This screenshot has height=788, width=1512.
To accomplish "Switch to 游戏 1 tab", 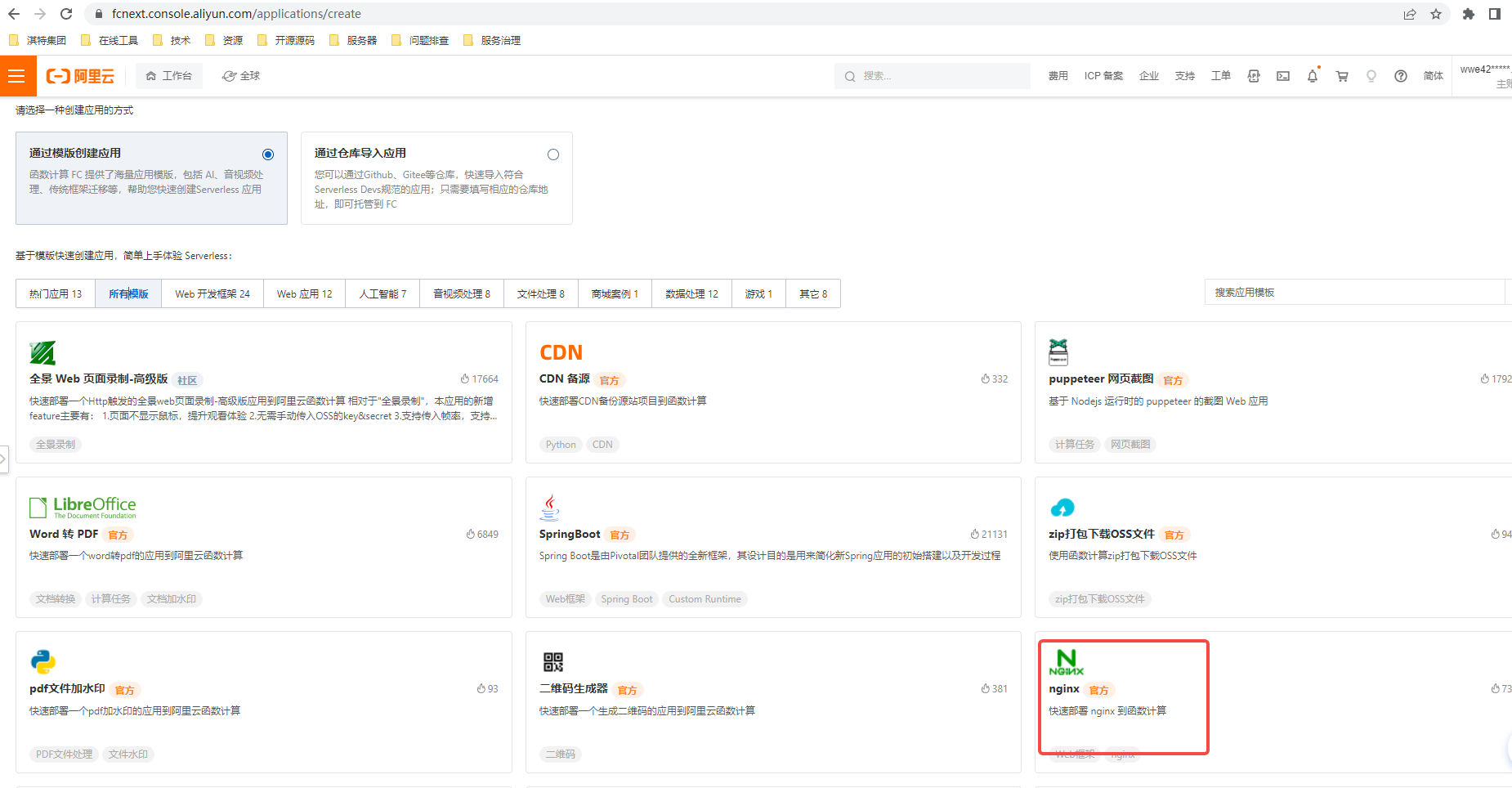I will [758, 293].
